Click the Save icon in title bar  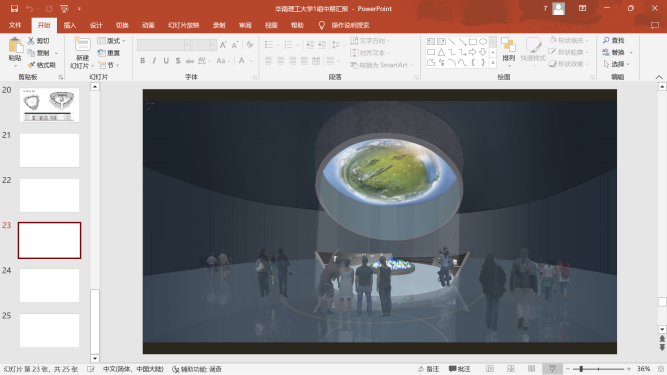point(14,9)
